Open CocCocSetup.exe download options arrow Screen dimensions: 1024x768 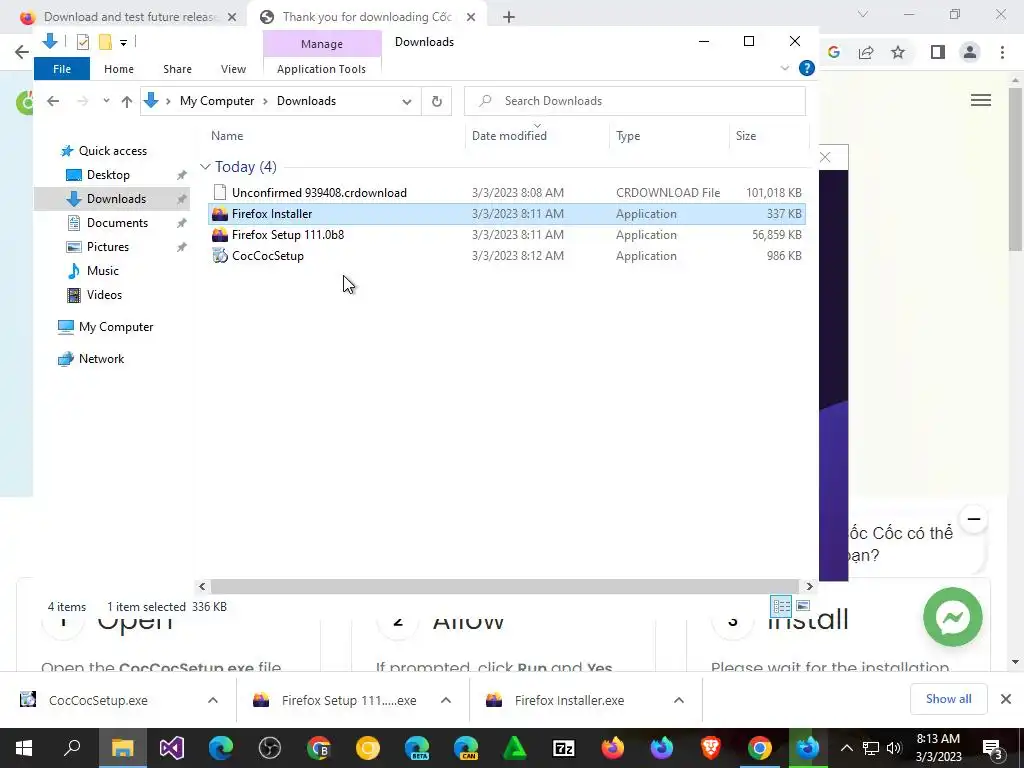click(x=213, y=700)
